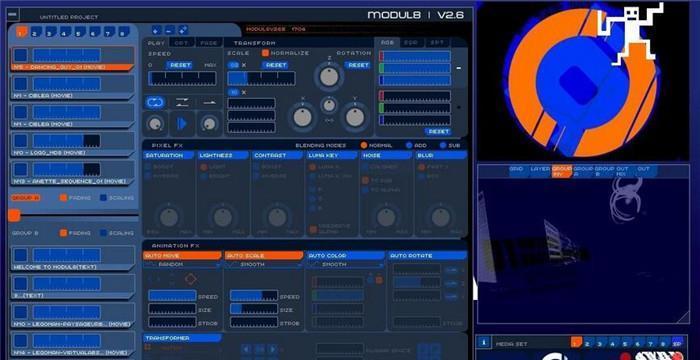Open the Auto Color Smooth dropdown
This screenshot has width=700, height=360.
pyautogui.click(x=346, y=264)
